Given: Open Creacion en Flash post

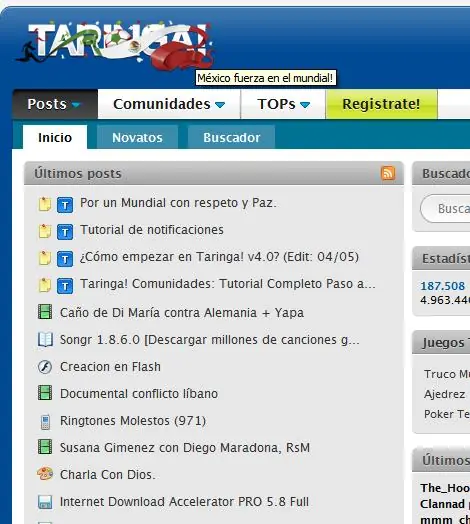Looking at the screenshot, I should click(x=110, y=367).
